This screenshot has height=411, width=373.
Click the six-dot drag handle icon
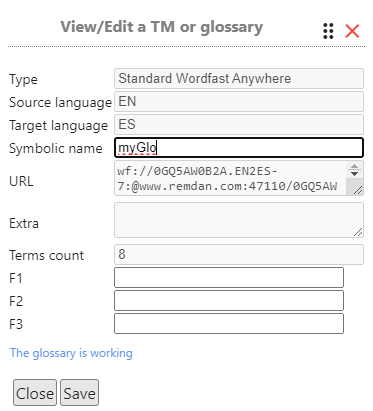point(328,31)
